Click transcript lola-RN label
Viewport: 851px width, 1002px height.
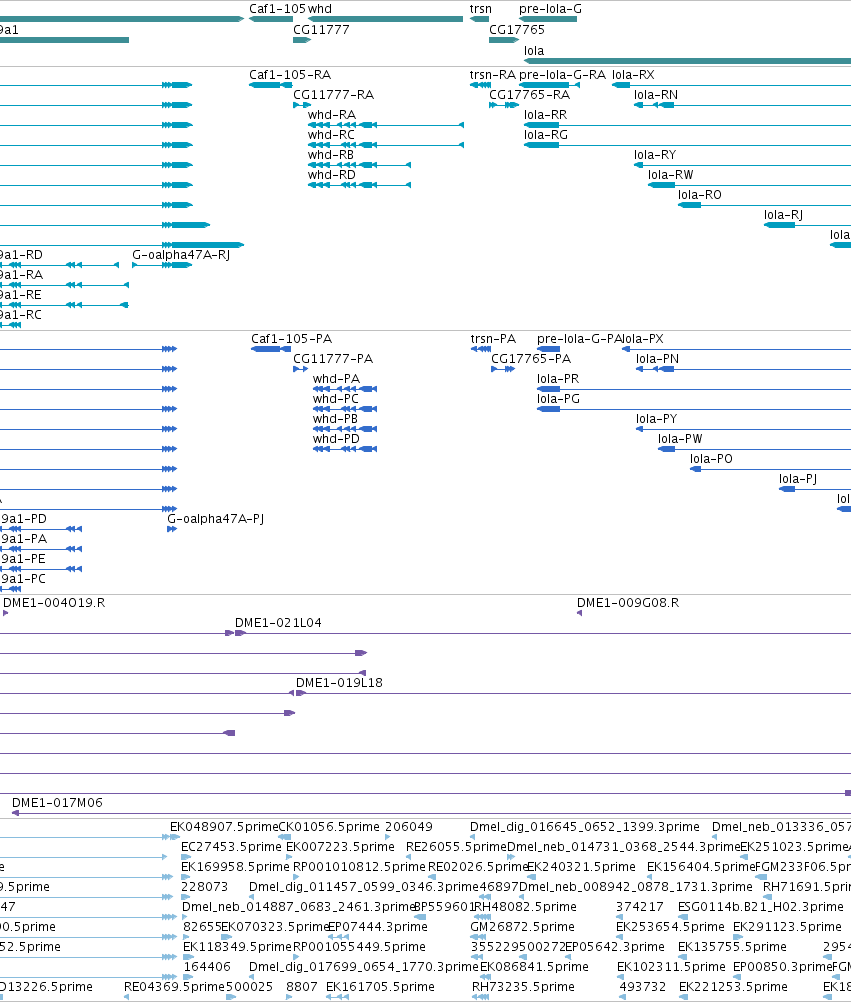pos(656,95)
